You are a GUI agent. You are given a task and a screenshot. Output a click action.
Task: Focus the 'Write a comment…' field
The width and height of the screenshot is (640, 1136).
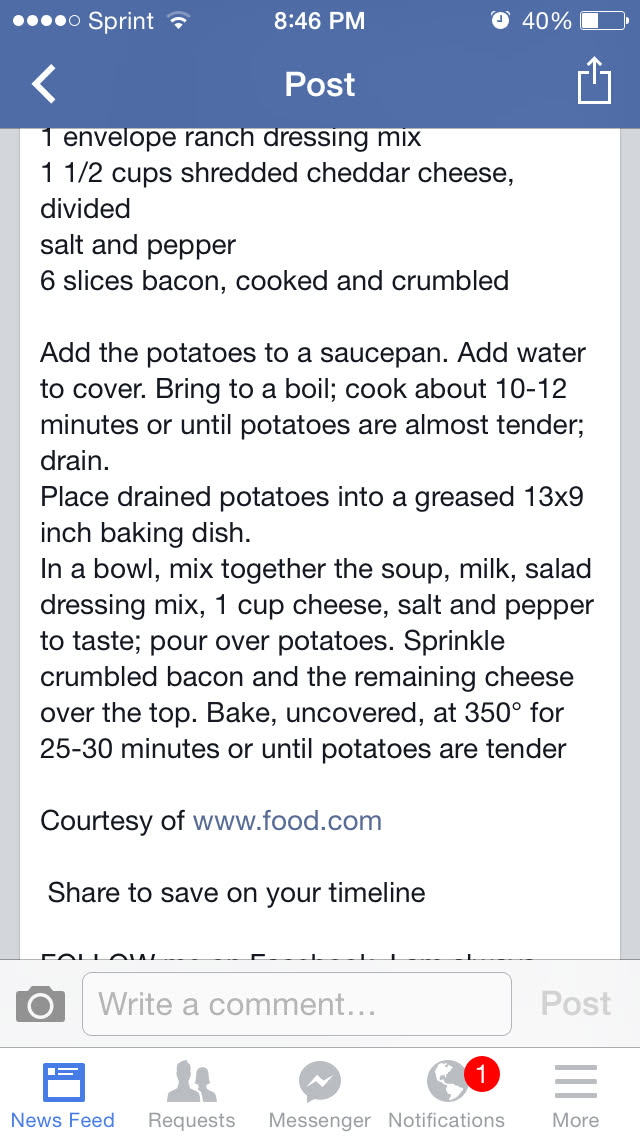[x=297, y=1003]
